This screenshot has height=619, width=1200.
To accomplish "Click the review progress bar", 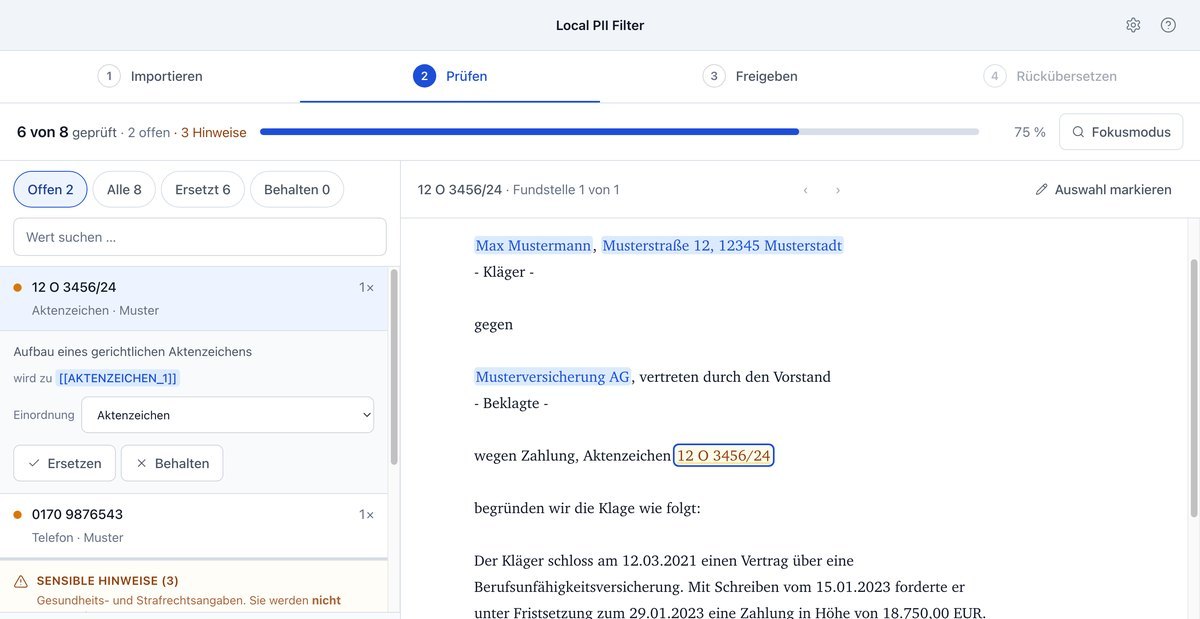I will tap(619, 132).
